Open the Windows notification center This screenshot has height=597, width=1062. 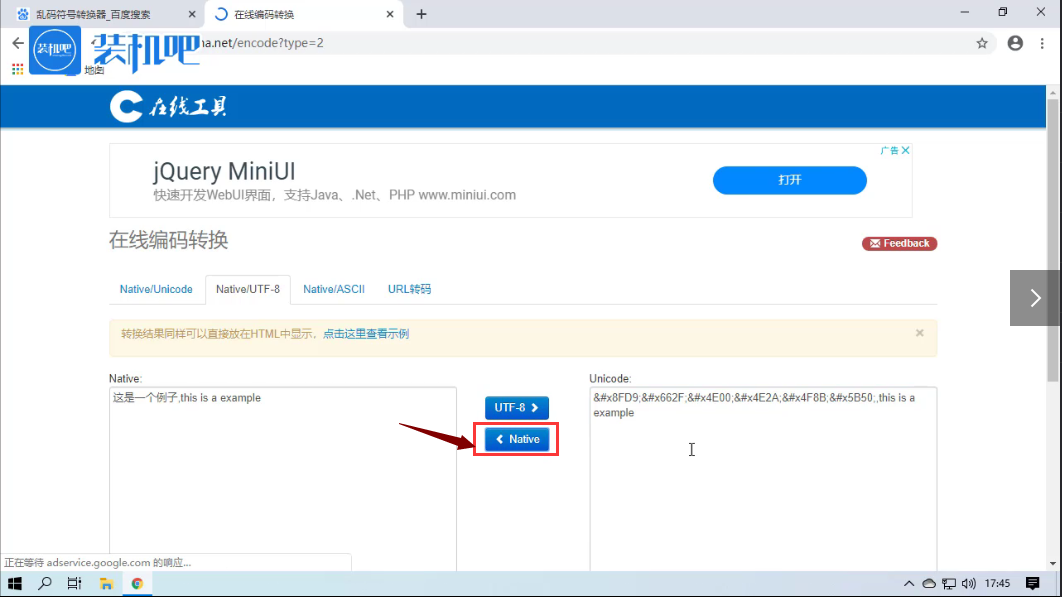click(x=1033, y=583)
